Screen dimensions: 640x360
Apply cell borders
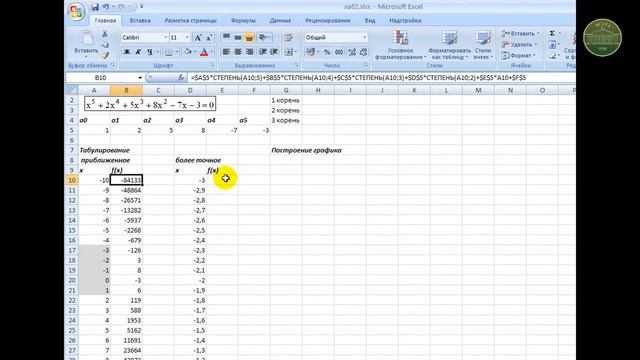pyautogui.click(x=168, y=52)
